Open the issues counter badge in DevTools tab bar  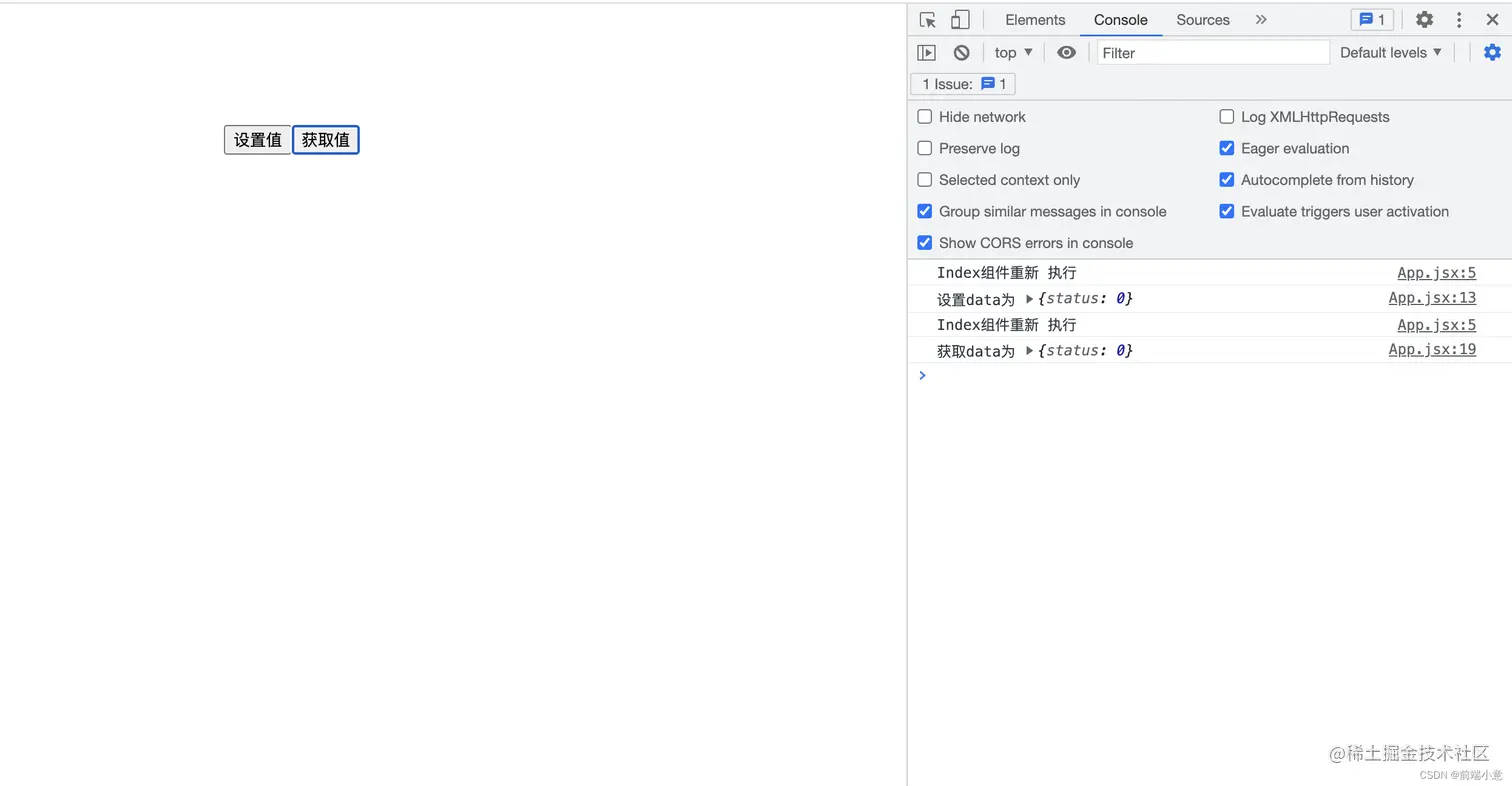[x=1372, y=20]
